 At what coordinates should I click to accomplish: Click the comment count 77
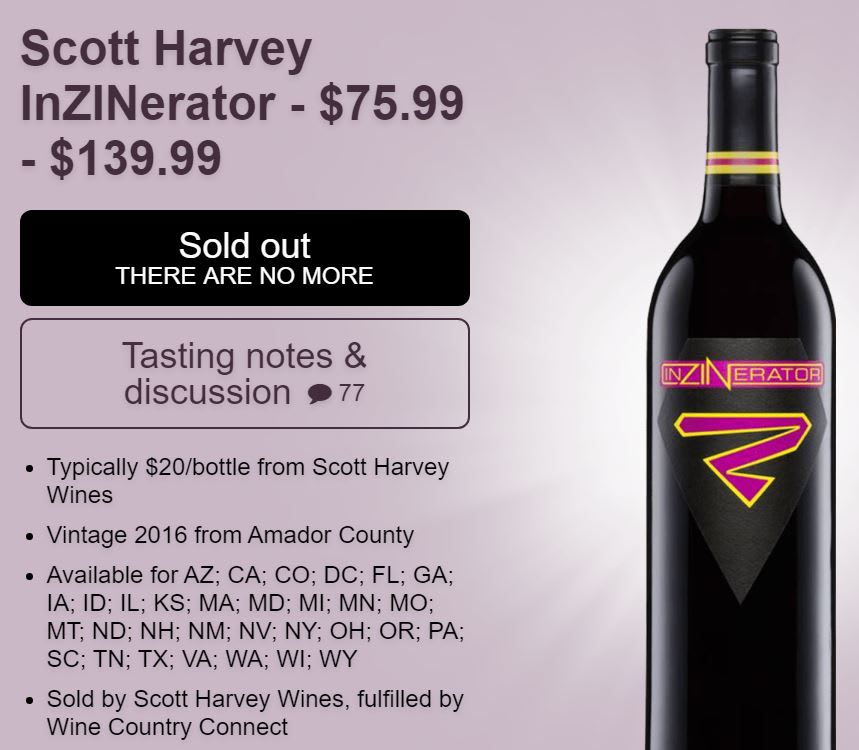352,393
